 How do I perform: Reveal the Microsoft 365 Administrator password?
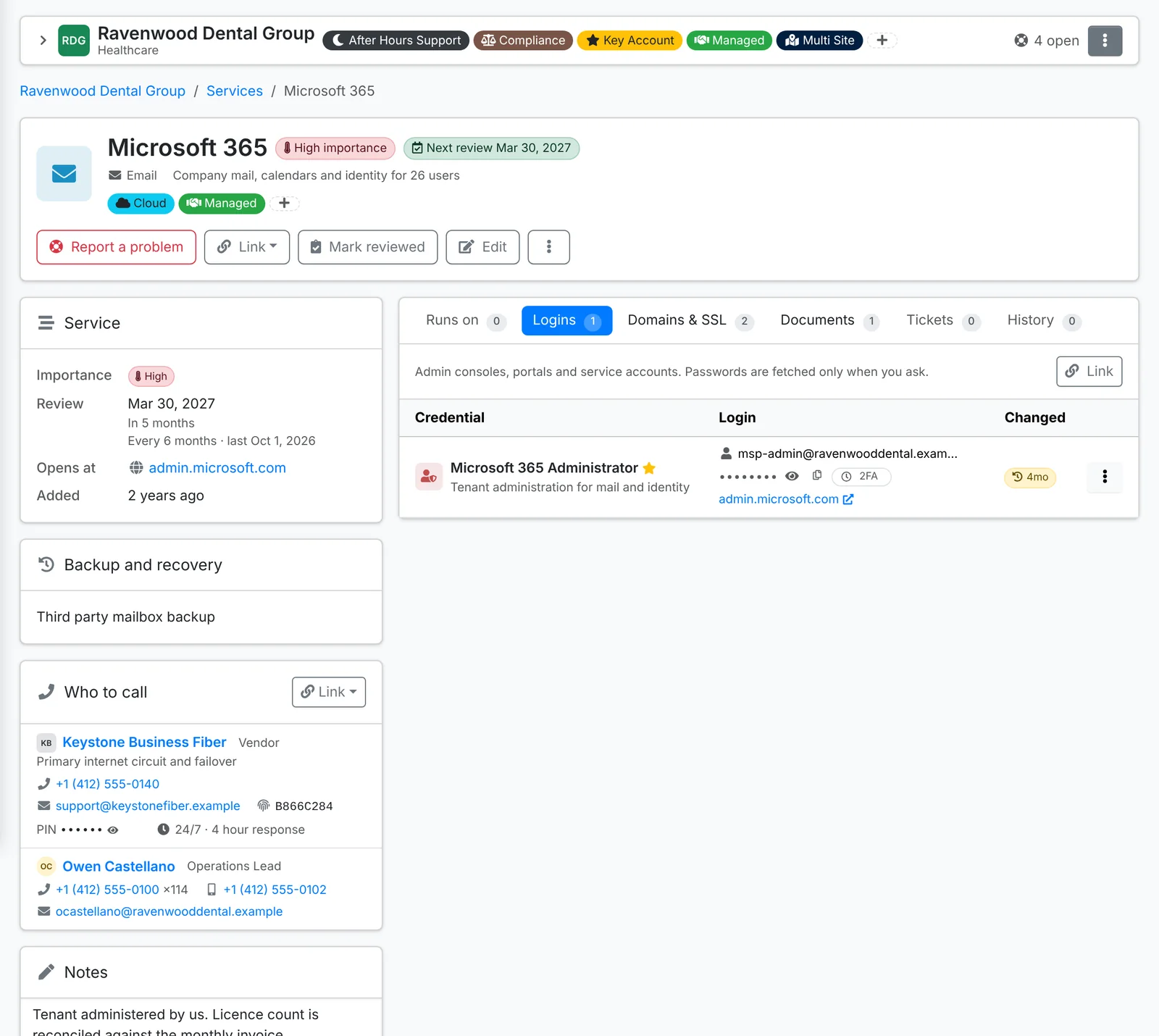tap(792, 476)
